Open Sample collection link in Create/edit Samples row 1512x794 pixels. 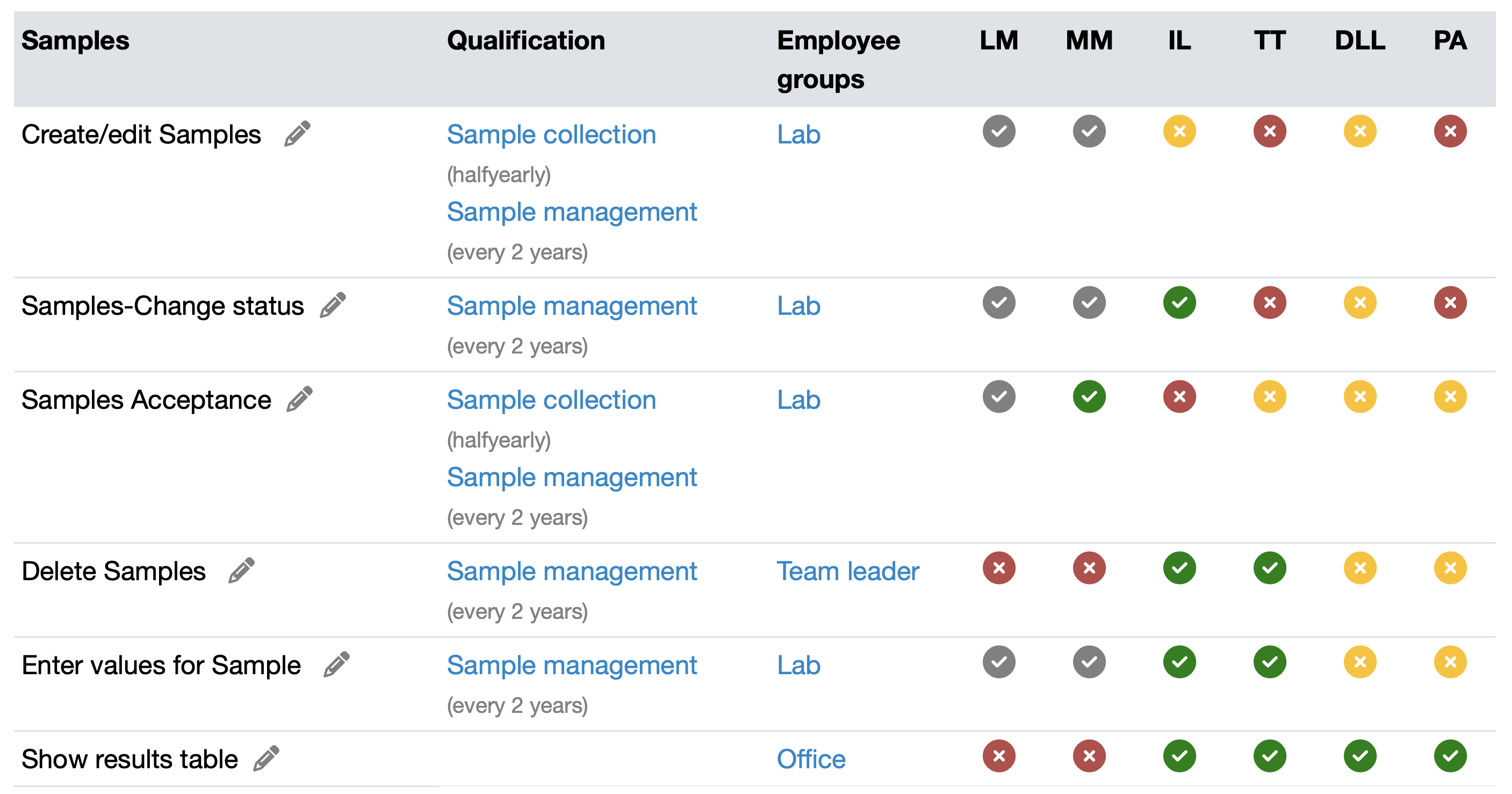pos(551,135)
